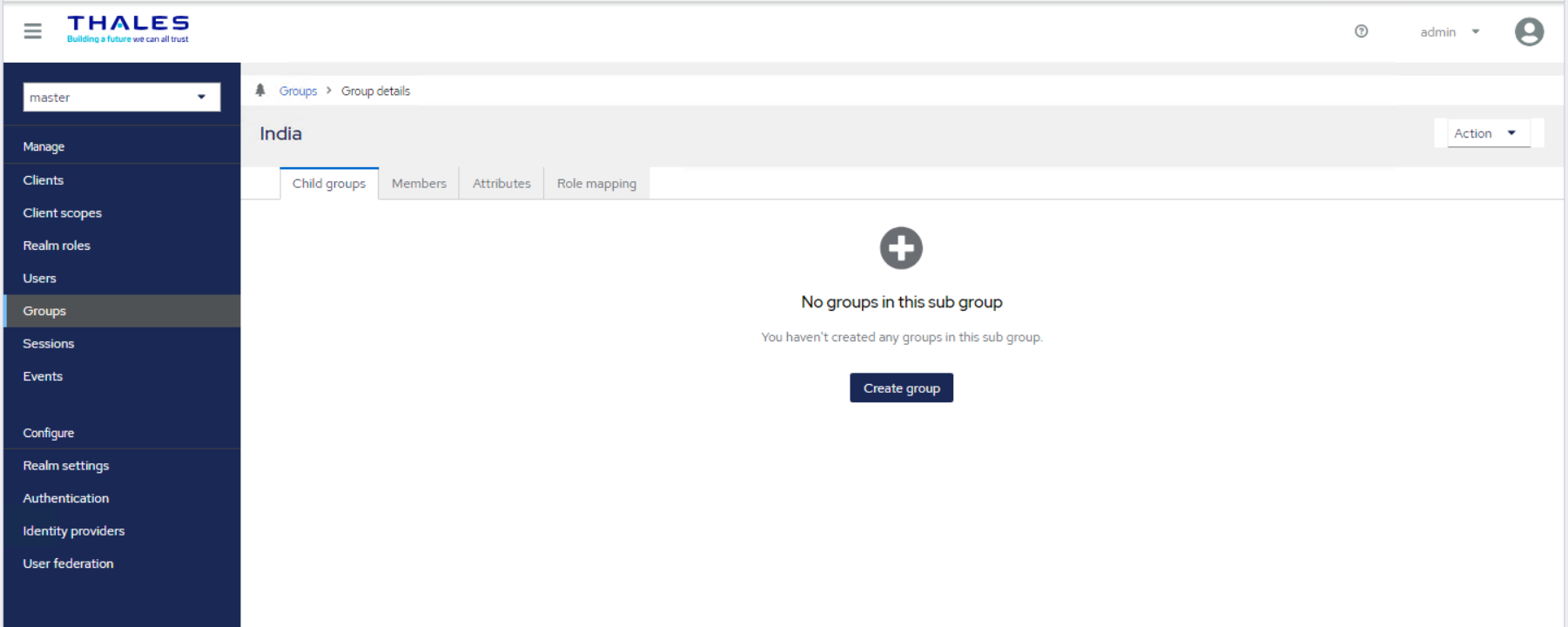Switch to the Members tab
Screen dimensions: 1568x627
pyautogui.click(x=419, y=184)
